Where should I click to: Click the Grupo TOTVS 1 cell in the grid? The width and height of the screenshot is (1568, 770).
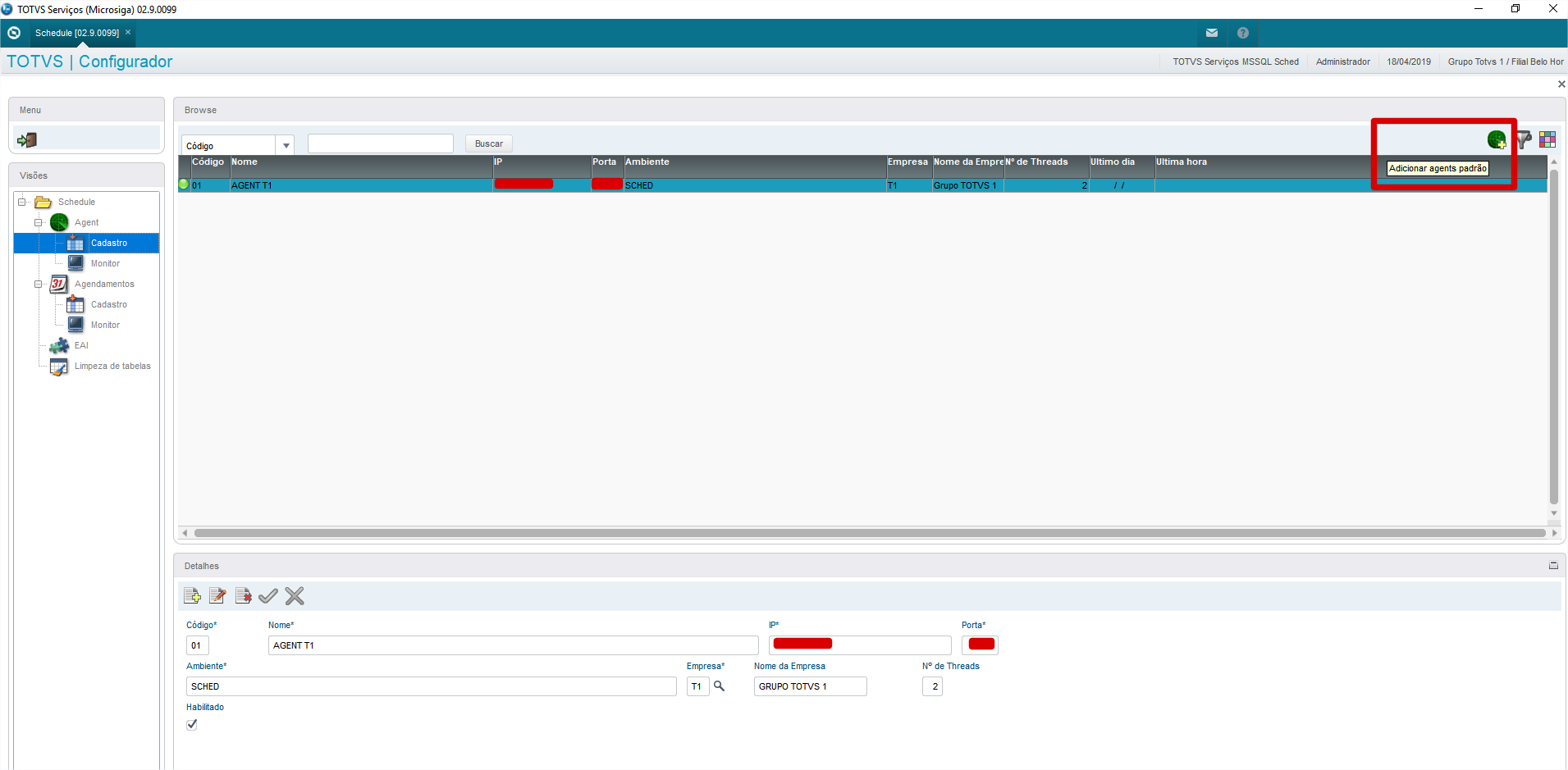tap(967, 185)
